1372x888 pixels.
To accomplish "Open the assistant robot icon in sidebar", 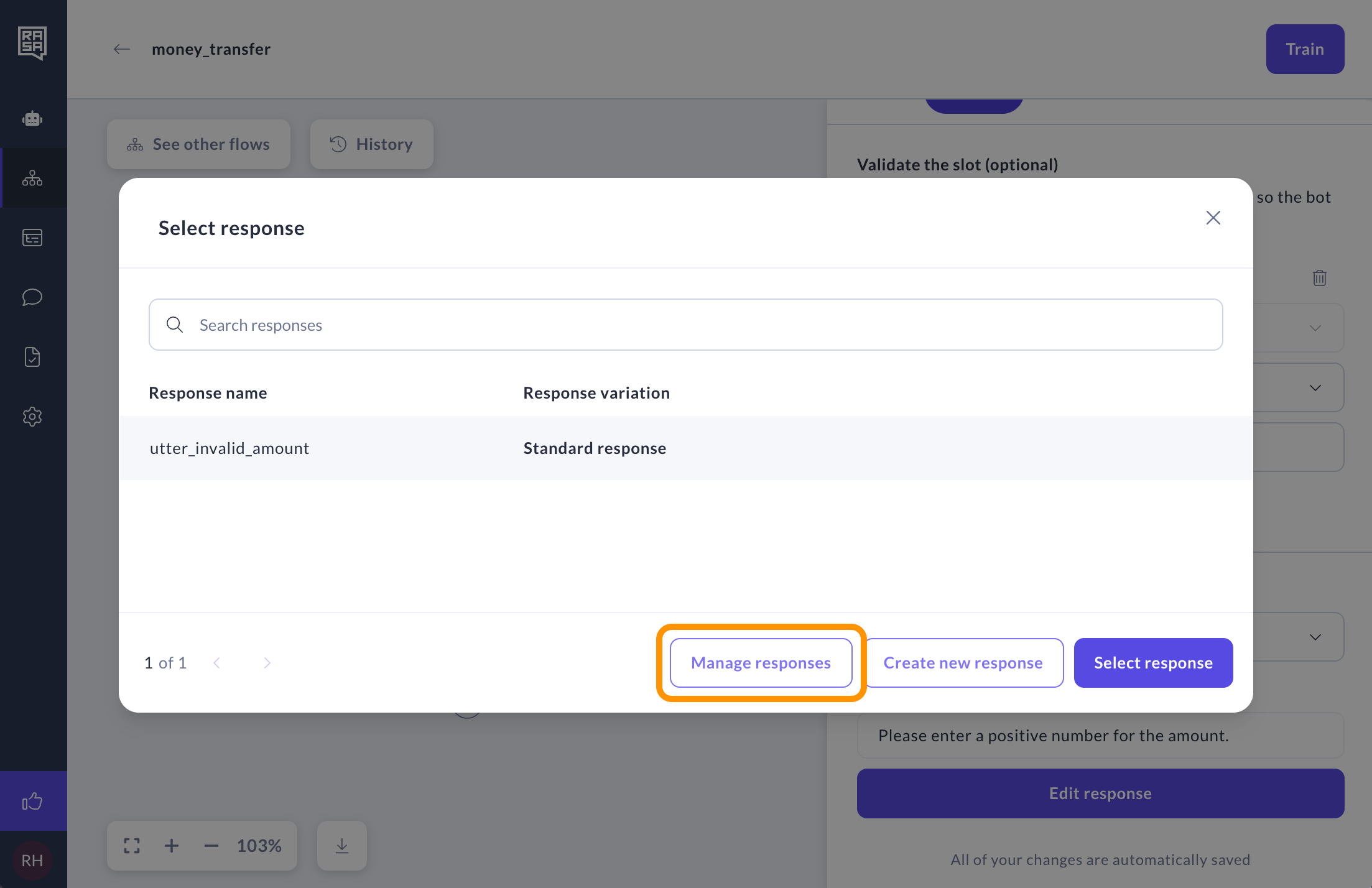I will 32,119.
